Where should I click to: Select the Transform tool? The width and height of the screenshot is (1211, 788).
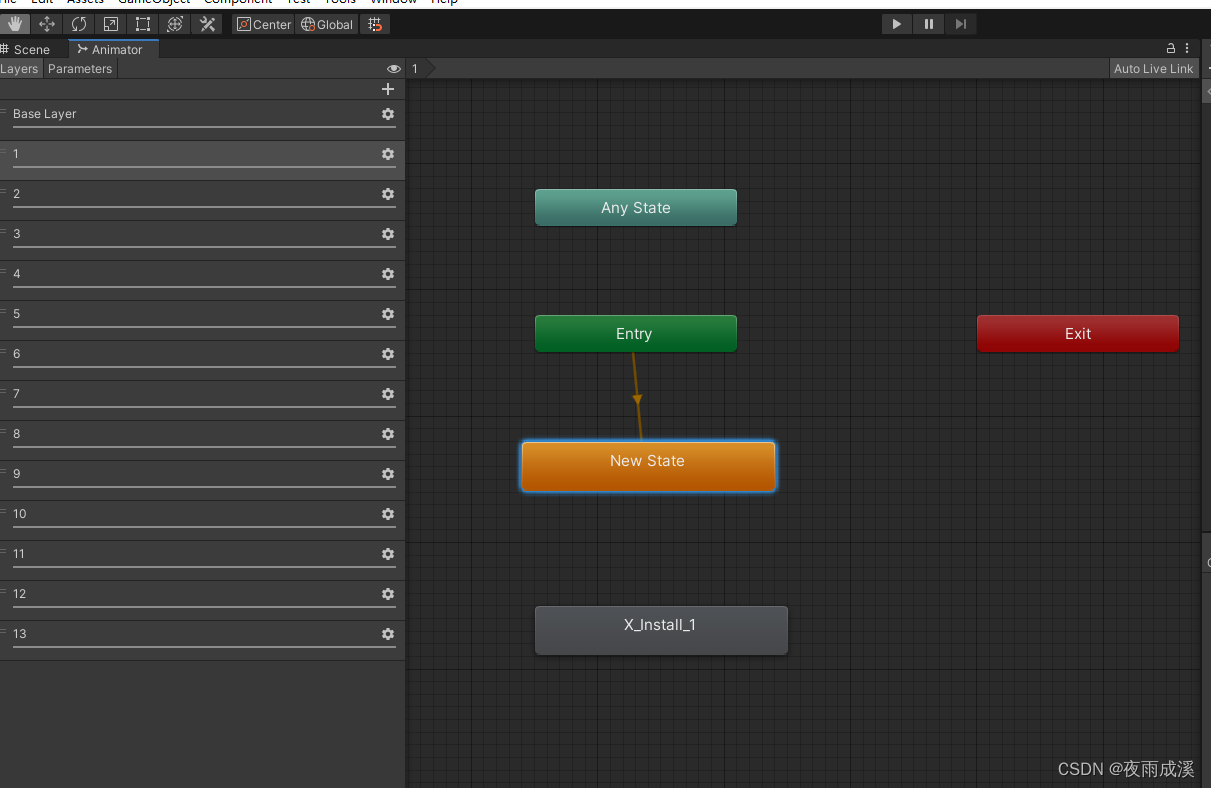coord(175,24)
